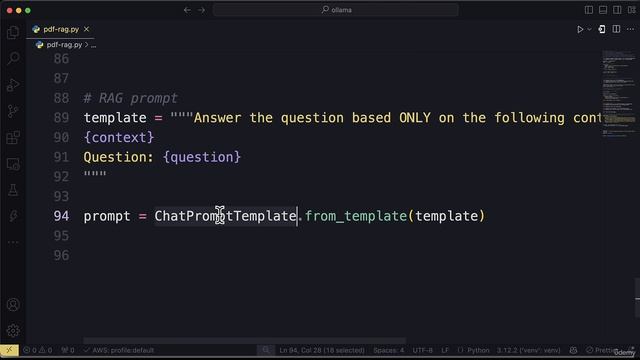Open the Accounts menu
The width and height of the screenshot is (640, 360).
tap(13, 304)
